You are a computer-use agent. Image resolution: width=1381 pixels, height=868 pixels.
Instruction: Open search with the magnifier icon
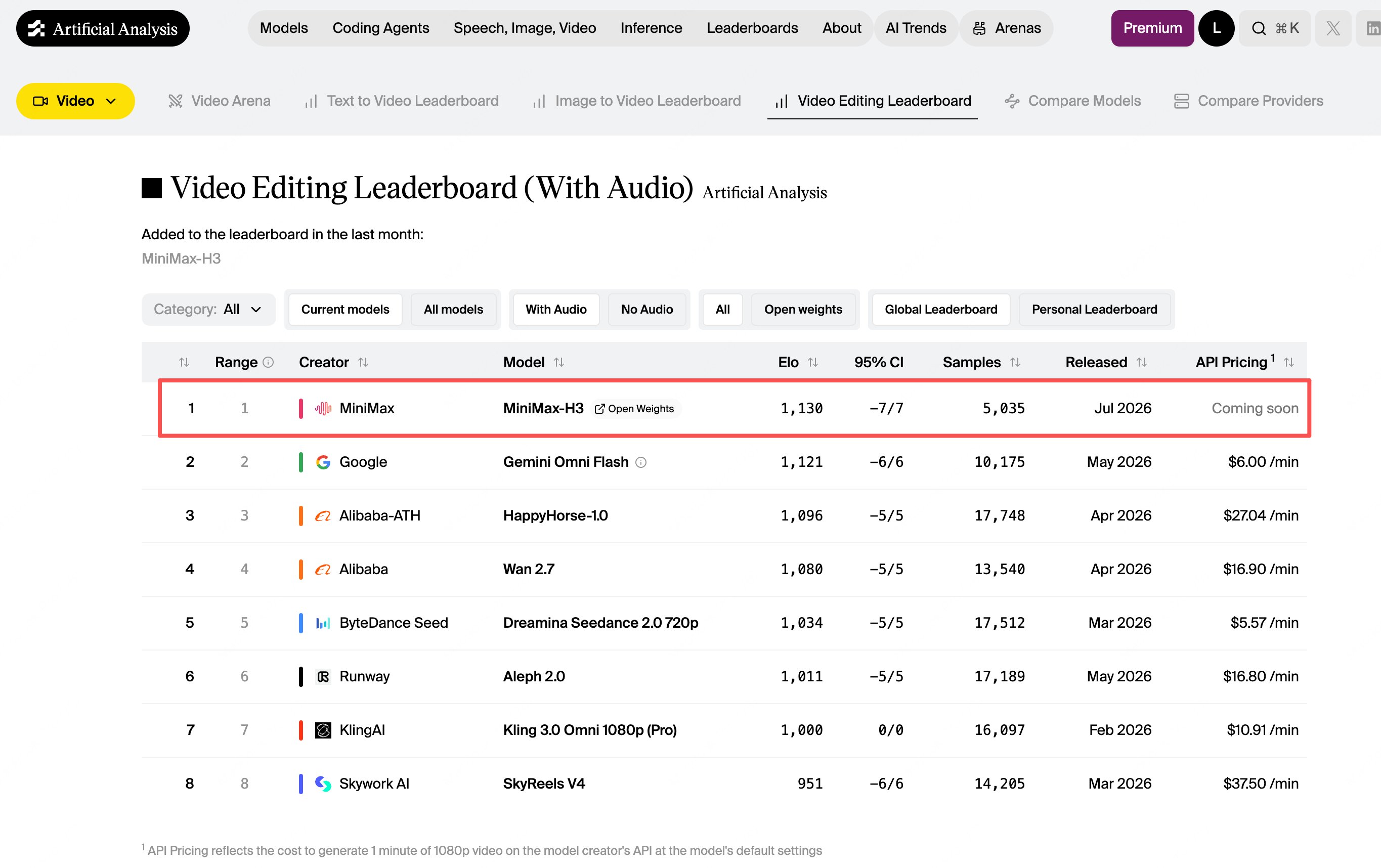(x=1258, y=28)
